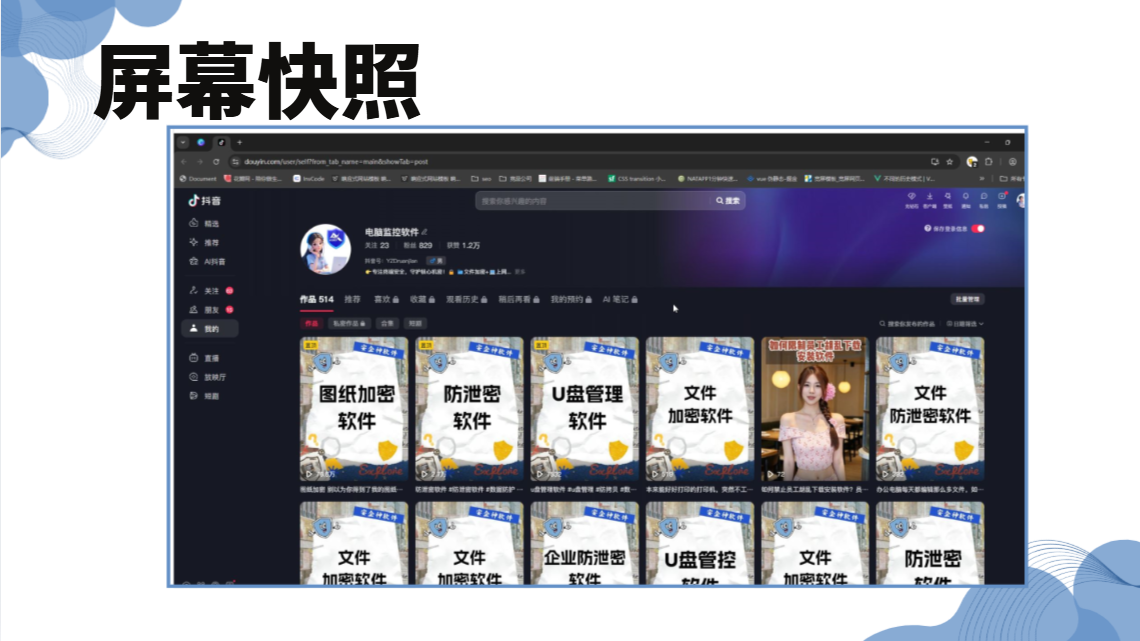Select 我的 in the left sidebar

[209, 328]
